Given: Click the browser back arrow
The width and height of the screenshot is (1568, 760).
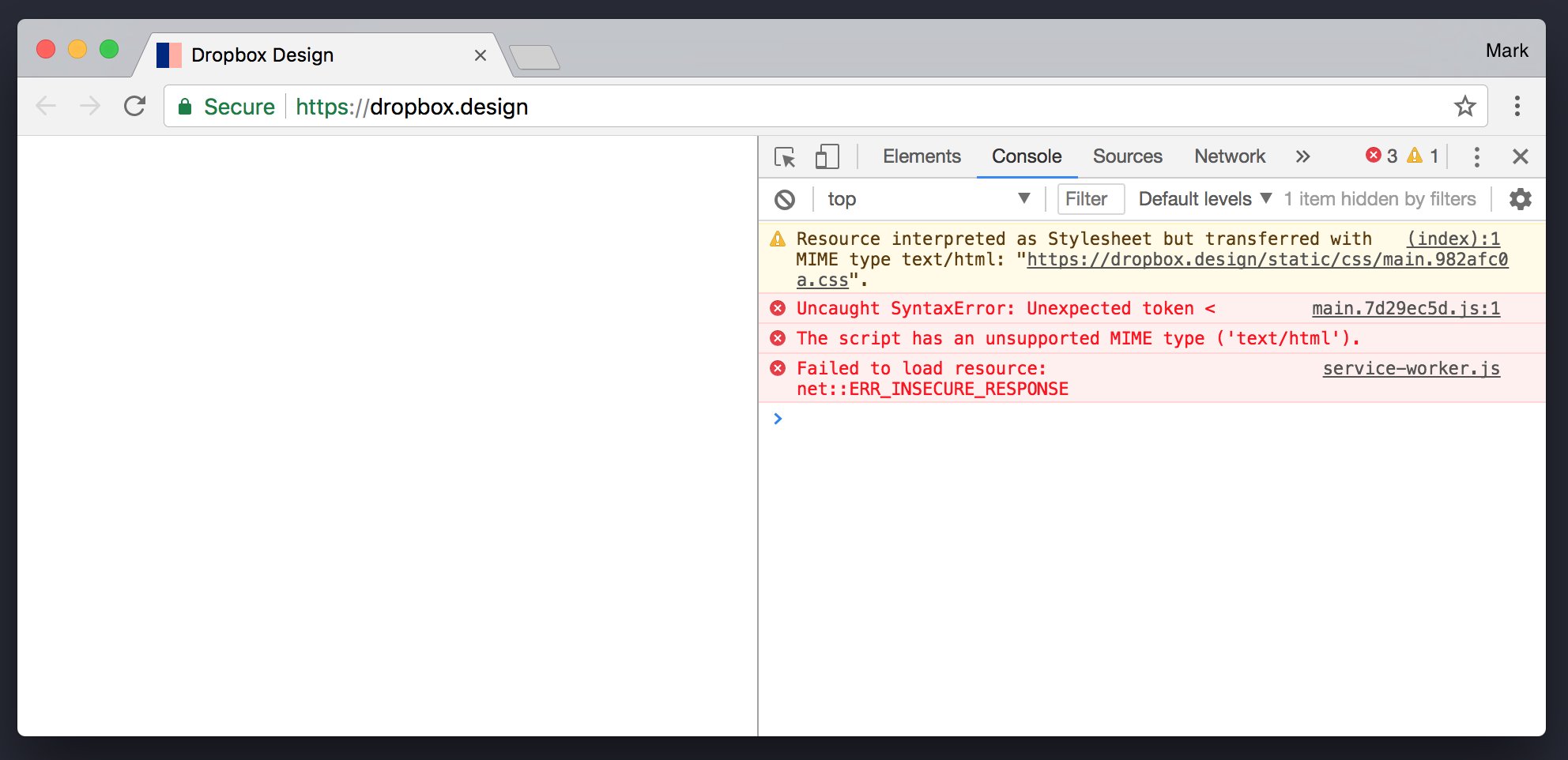Looking at the screenshot, I should pos(47,106).
